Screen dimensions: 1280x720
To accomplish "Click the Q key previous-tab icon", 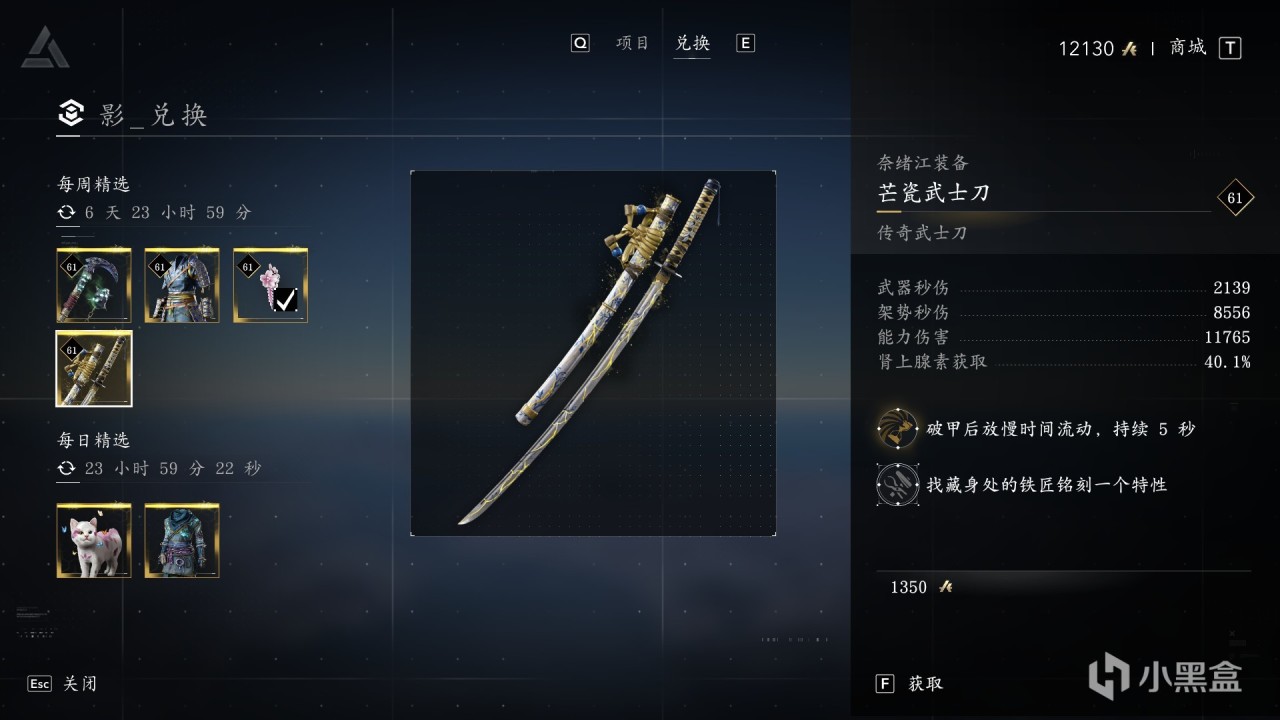I will [x=580, y=43].
